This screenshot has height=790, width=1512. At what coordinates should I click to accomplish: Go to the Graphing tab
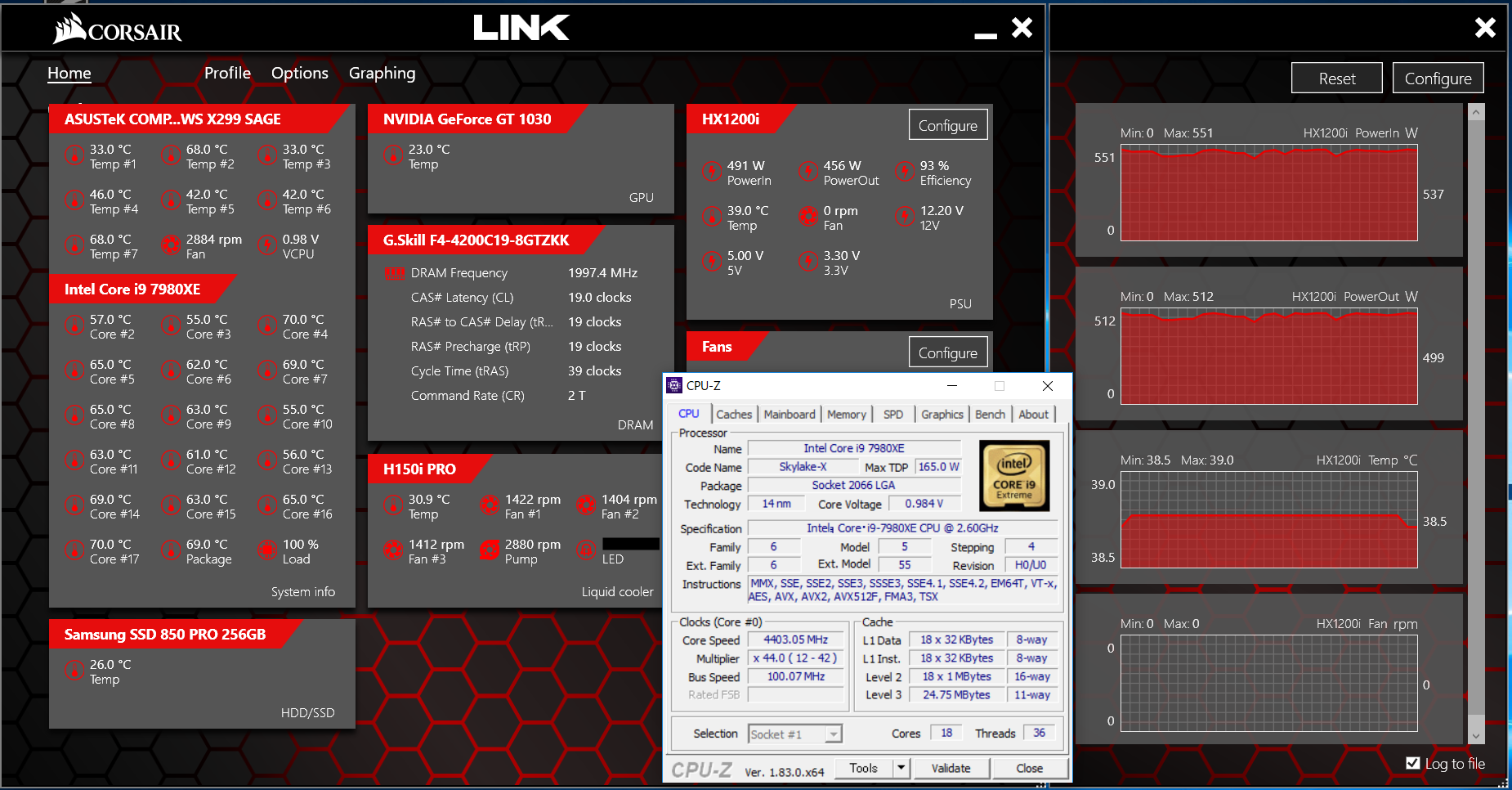tap(382, 73)
